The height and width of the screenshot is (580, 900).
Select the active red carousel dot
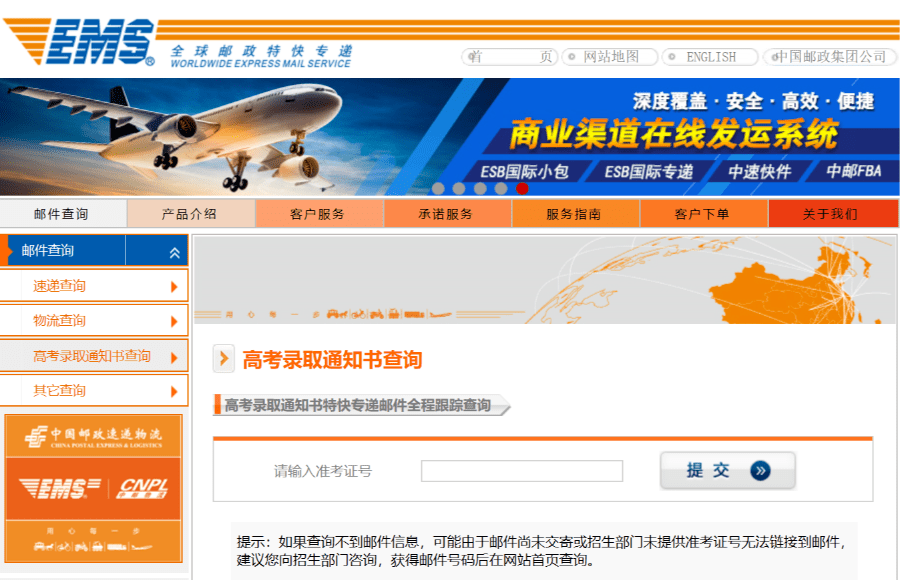(522, 189)
